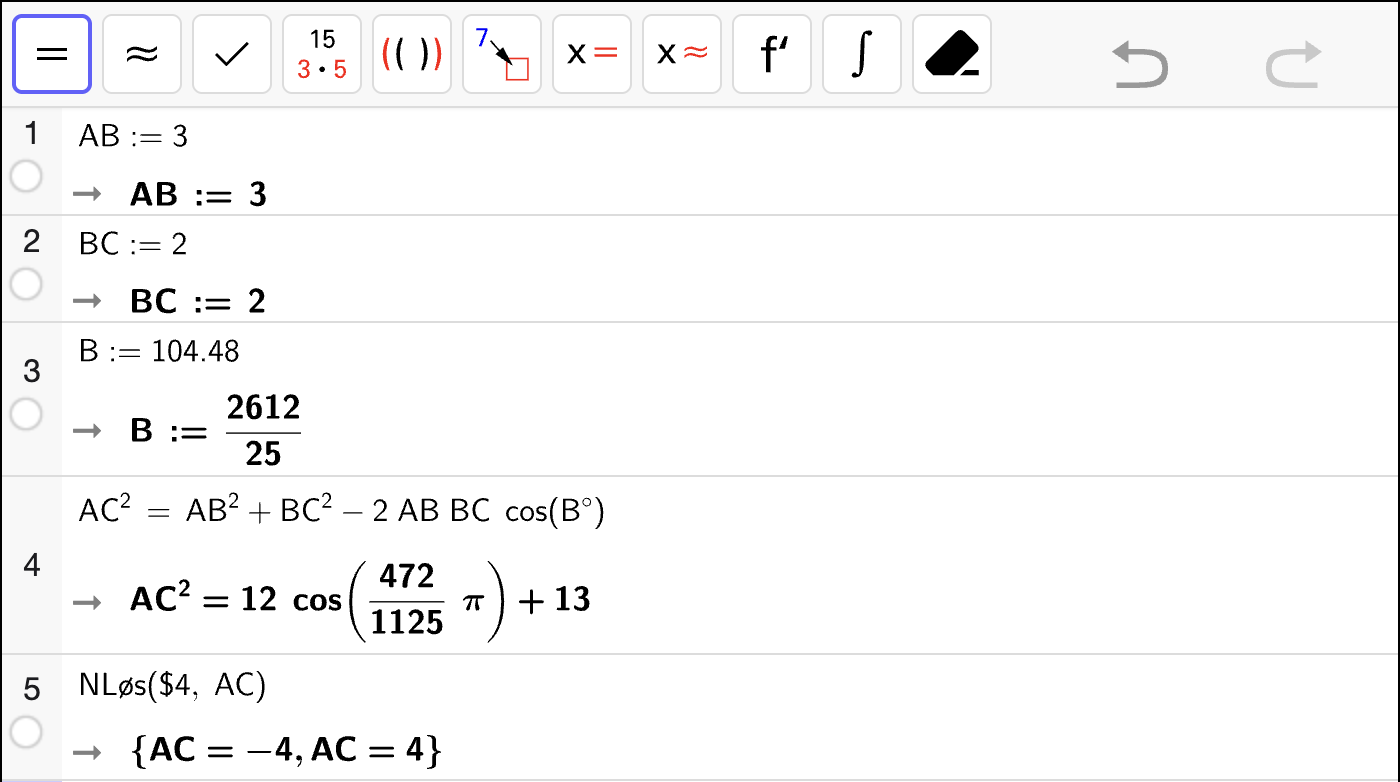
Task: Toggle visibility circle of row 1
Action: tap(26, 177)
